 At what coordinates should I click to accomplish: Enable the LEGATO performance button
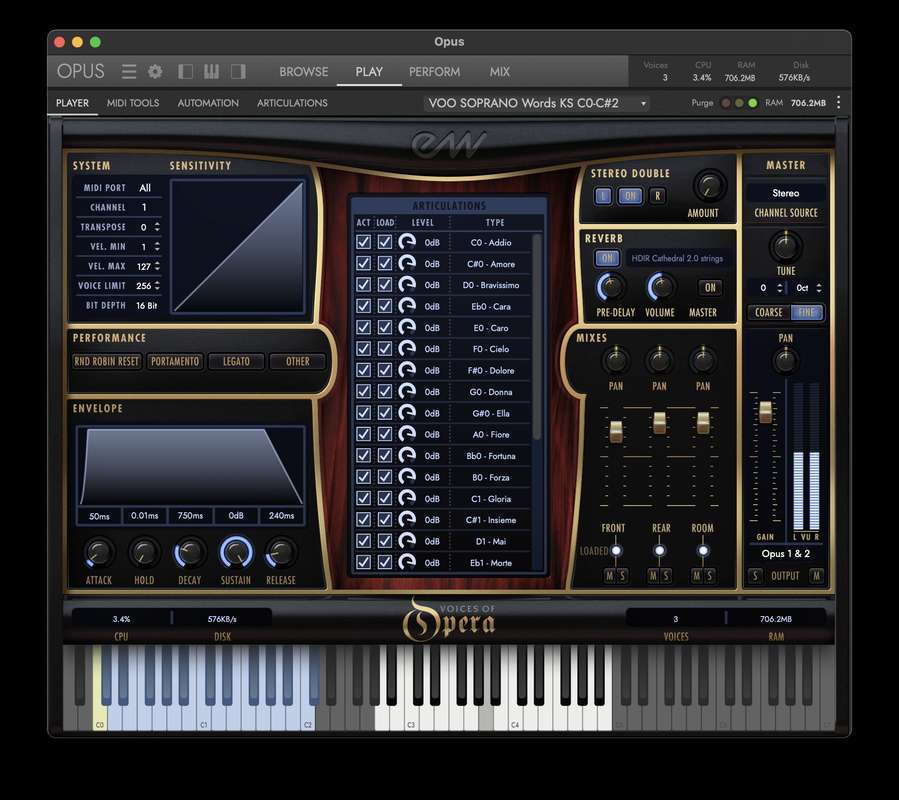236,361
